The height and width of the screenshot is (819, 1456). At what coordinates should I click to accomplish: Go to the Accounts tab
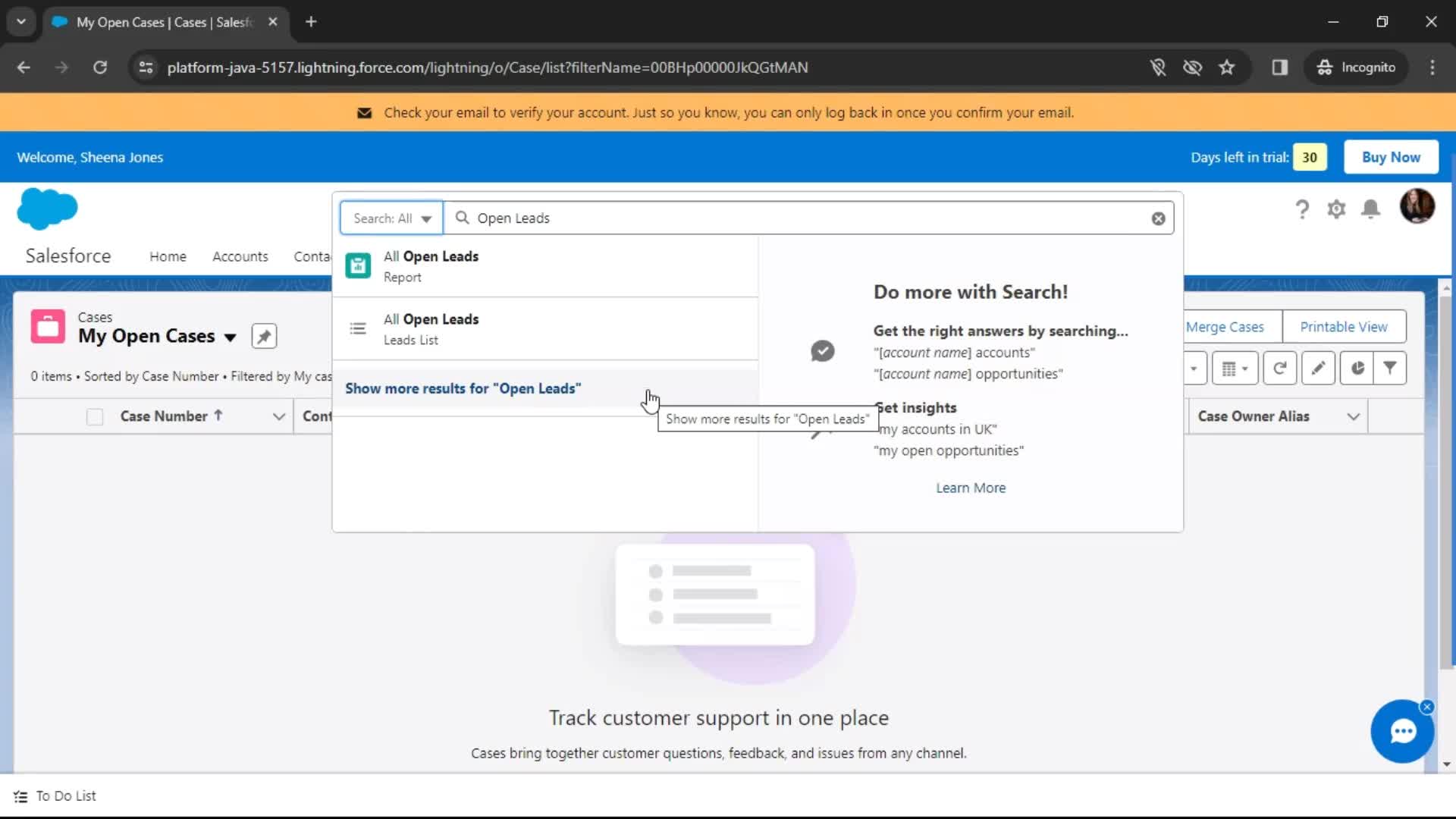pos(240,256)
